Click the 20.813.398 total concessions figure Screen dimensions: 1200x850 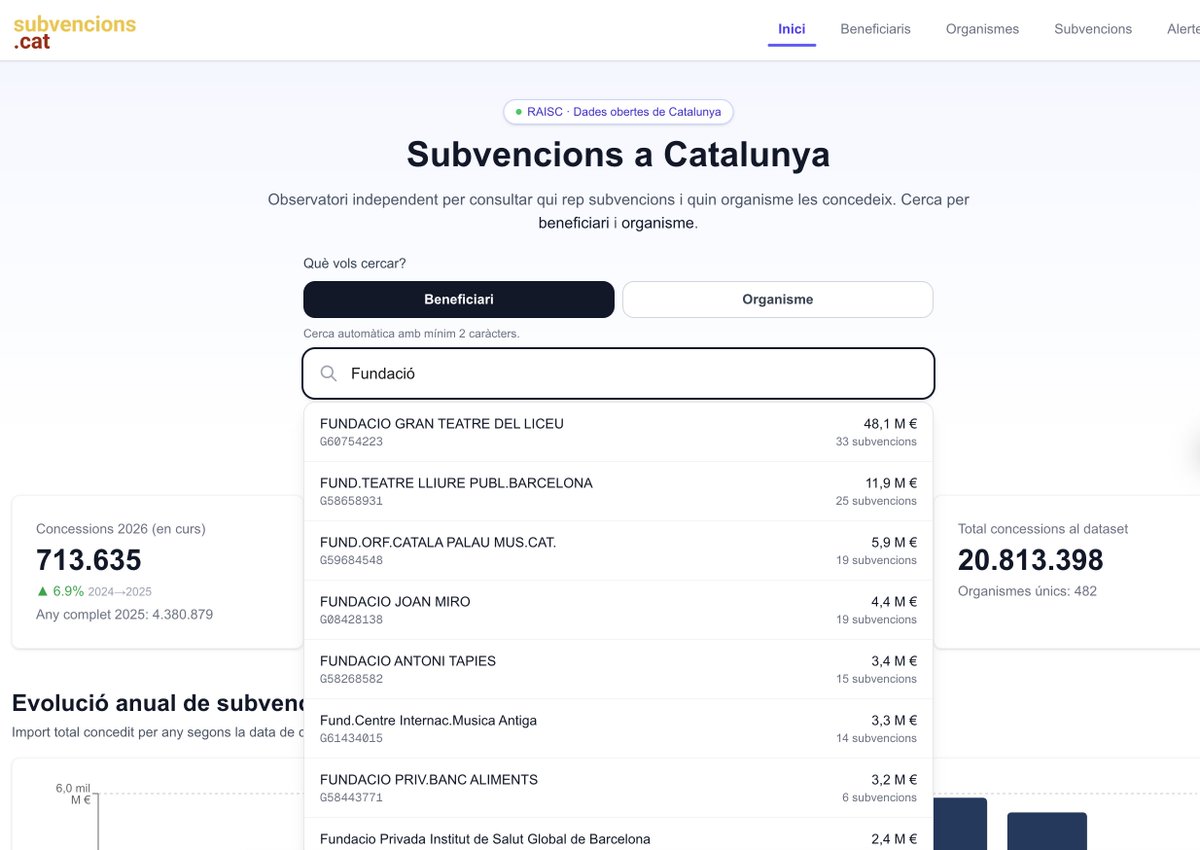[1031, 560]
